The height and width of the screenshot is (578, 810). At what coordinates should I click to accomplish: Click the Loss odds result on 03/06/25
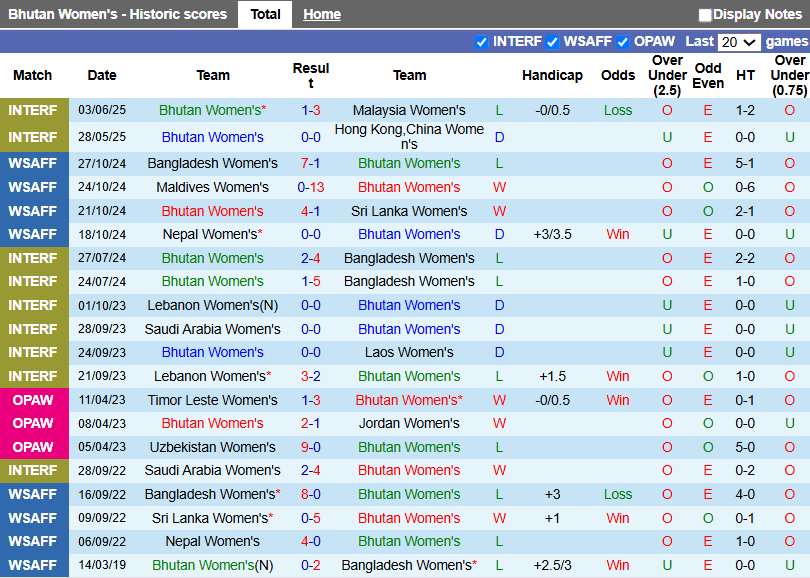(618, 110)
